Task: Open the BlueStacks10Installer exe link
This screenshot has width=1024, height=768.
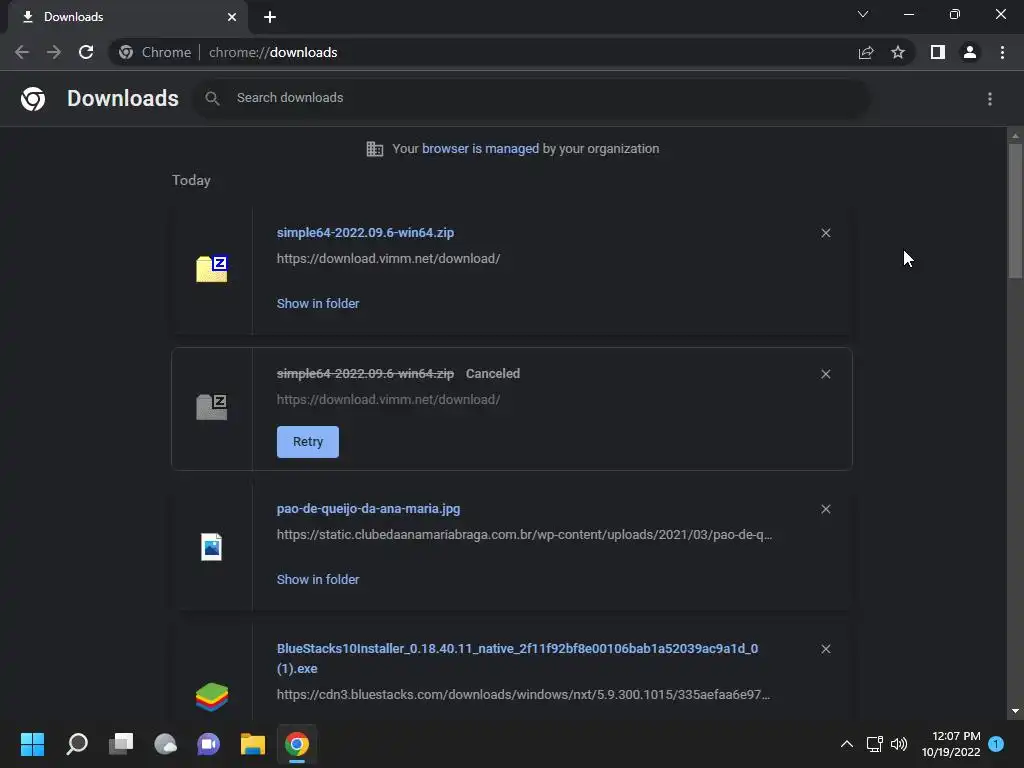Action: [x=517, y=658]
